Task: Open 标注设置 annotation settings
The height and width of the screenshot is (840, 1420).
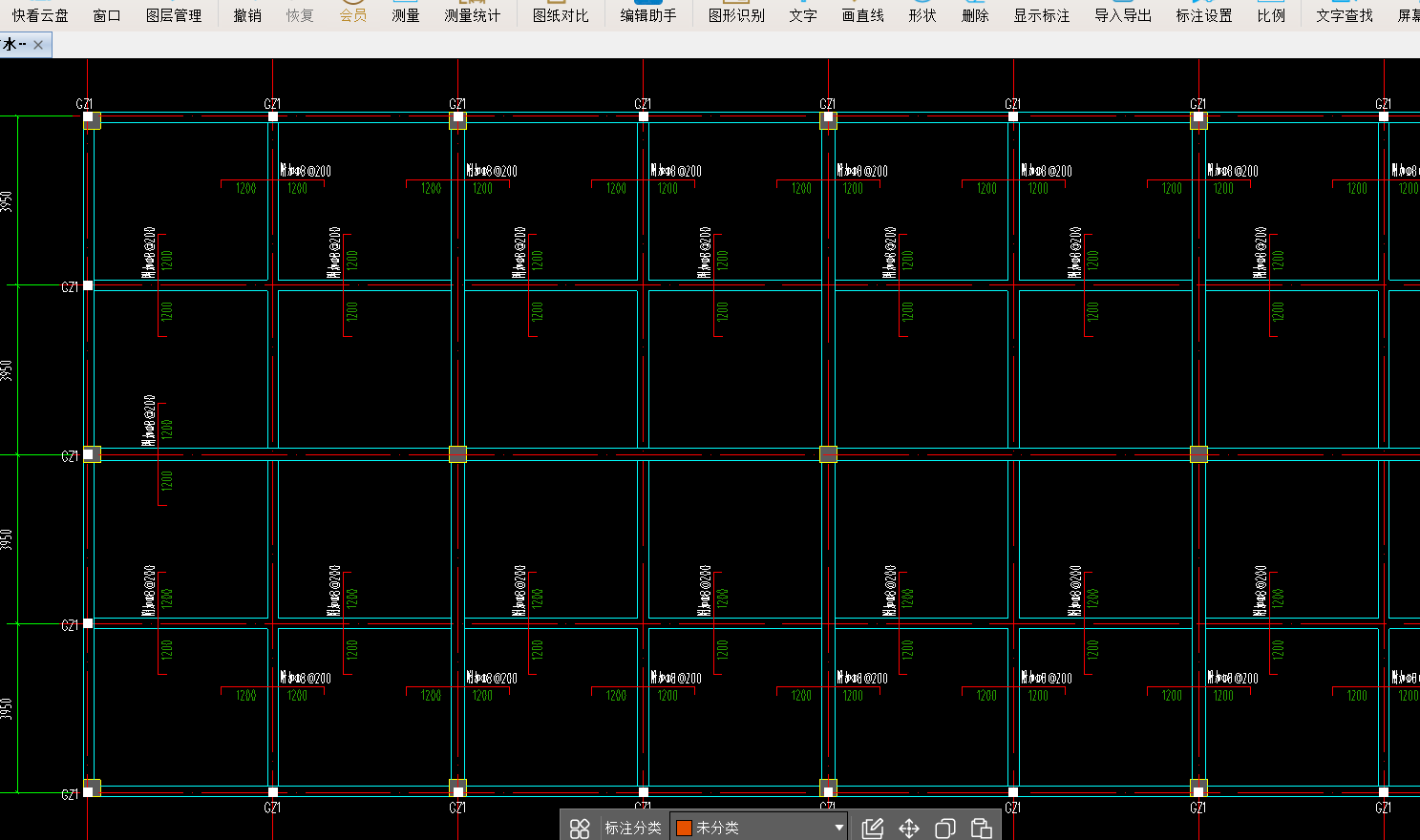Action: coord(1204,15)
